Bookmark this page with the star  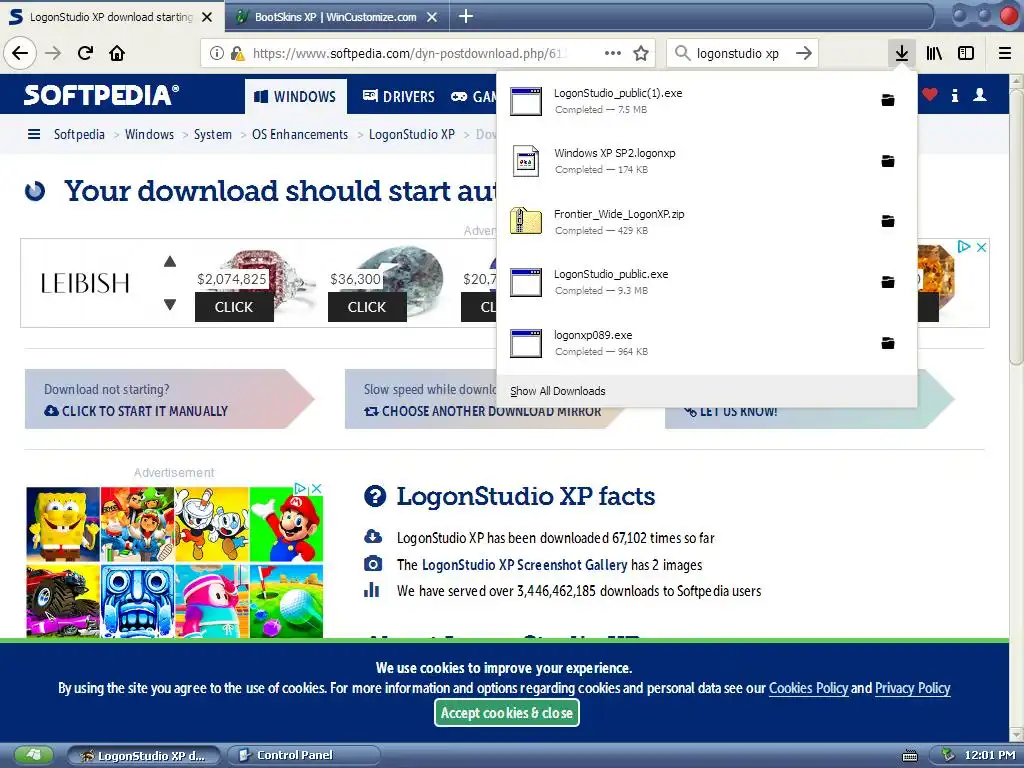641,53
